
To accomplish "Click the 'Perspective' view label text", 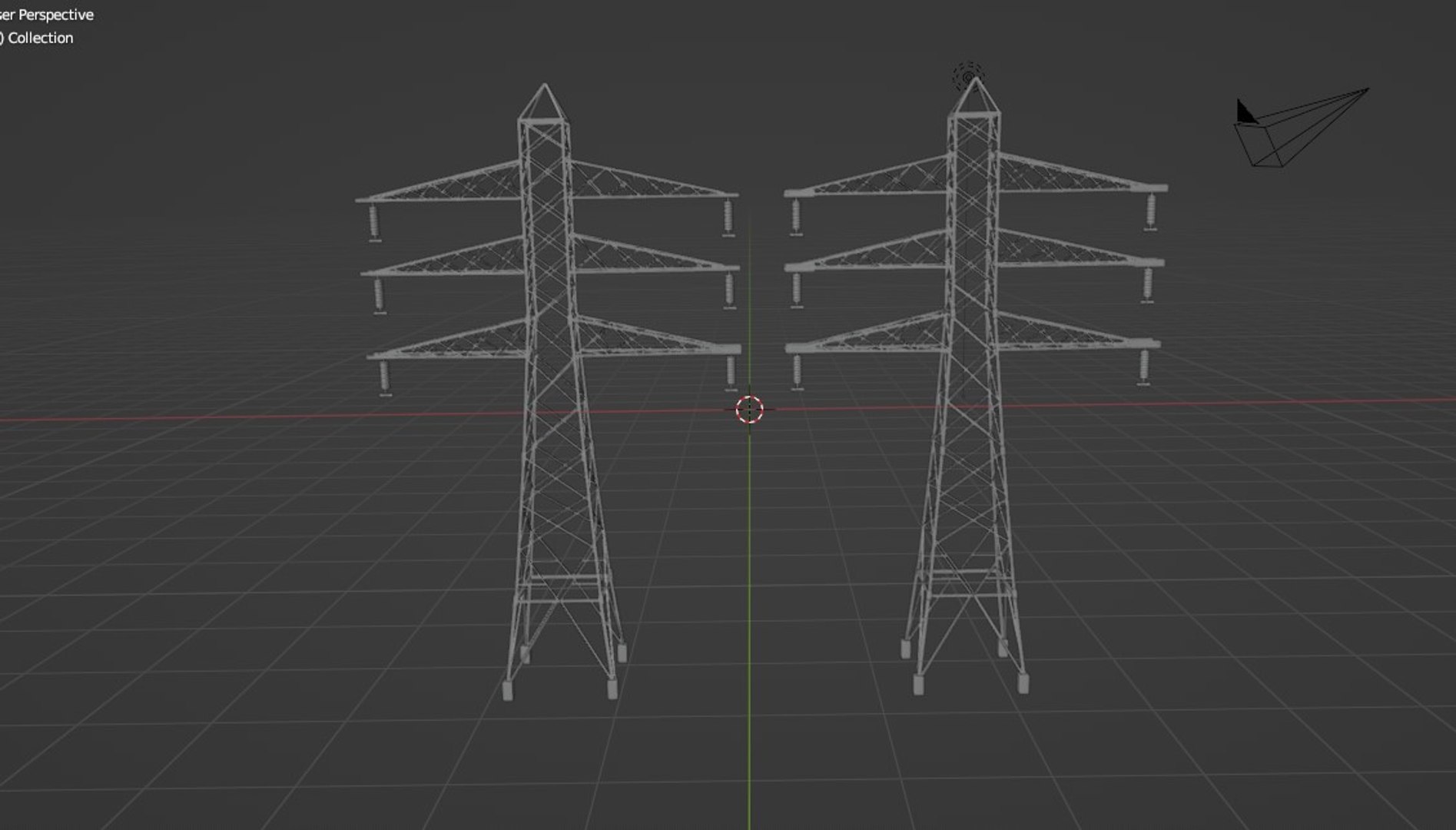I will 55,15.
